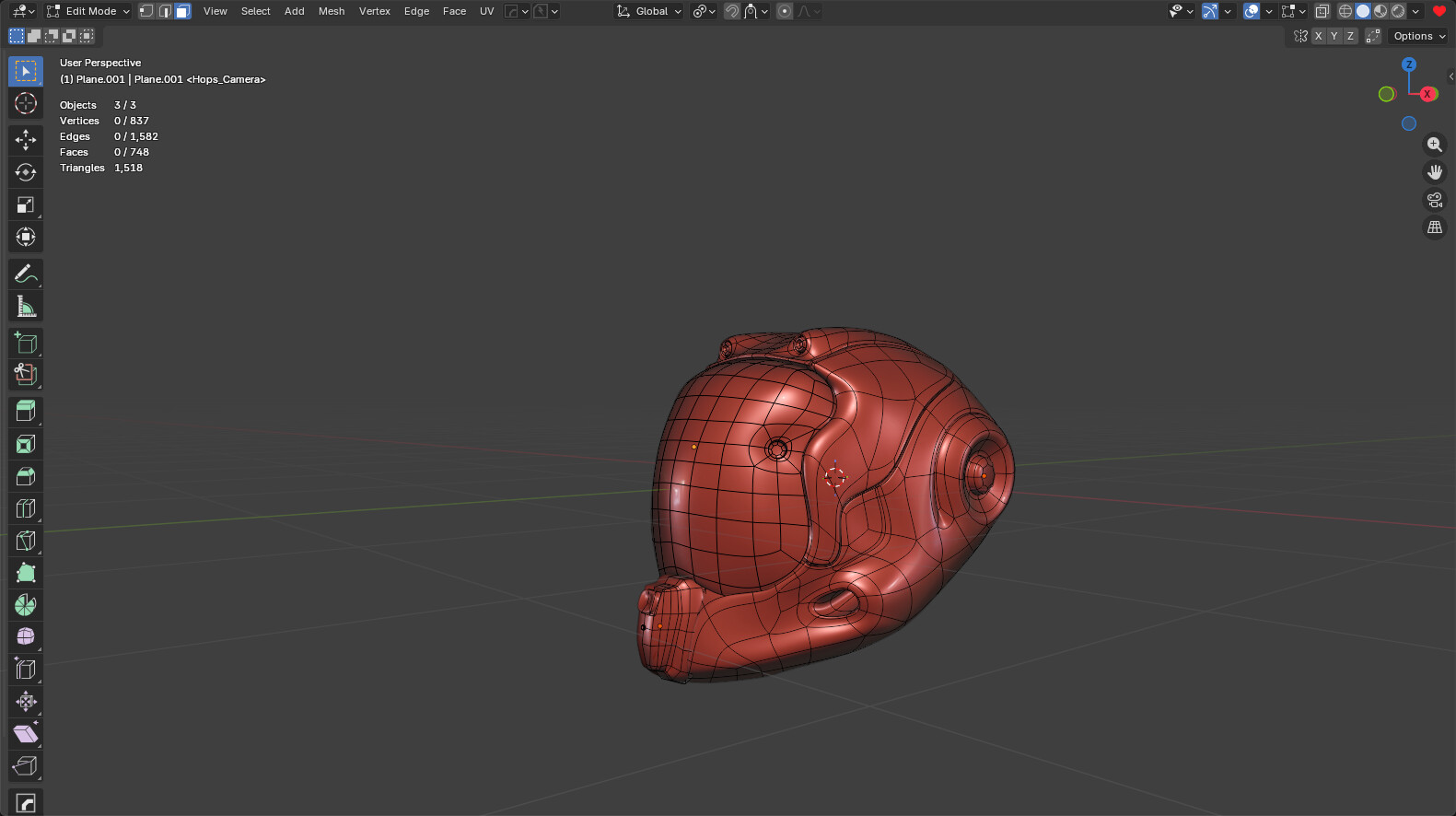This screenshot has height=816, width=1456.
Task: Activate the Annotate pencil tool
Action: [26, 274]
